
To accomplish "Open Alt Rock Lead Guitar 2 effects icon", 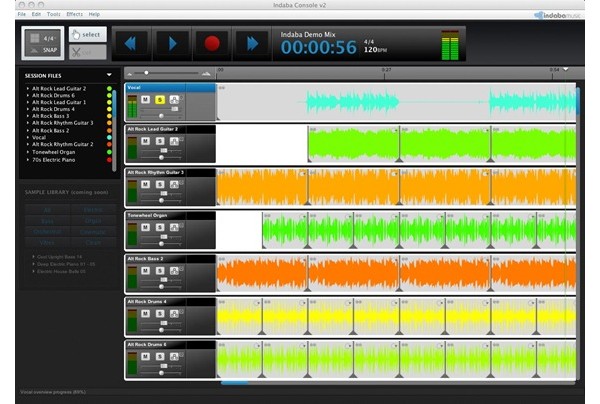I will (x=174, y=141).
